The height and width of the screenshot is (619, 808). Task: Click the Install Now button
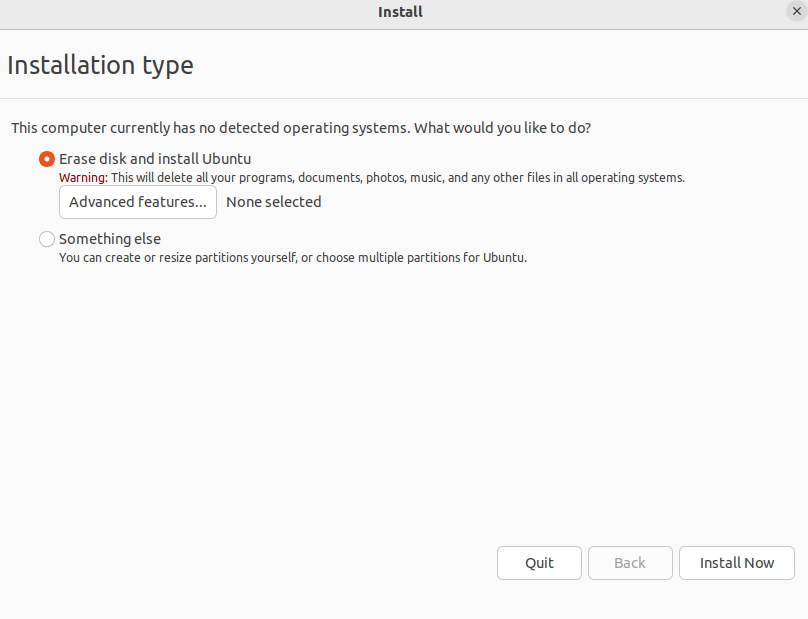point(736,563)
